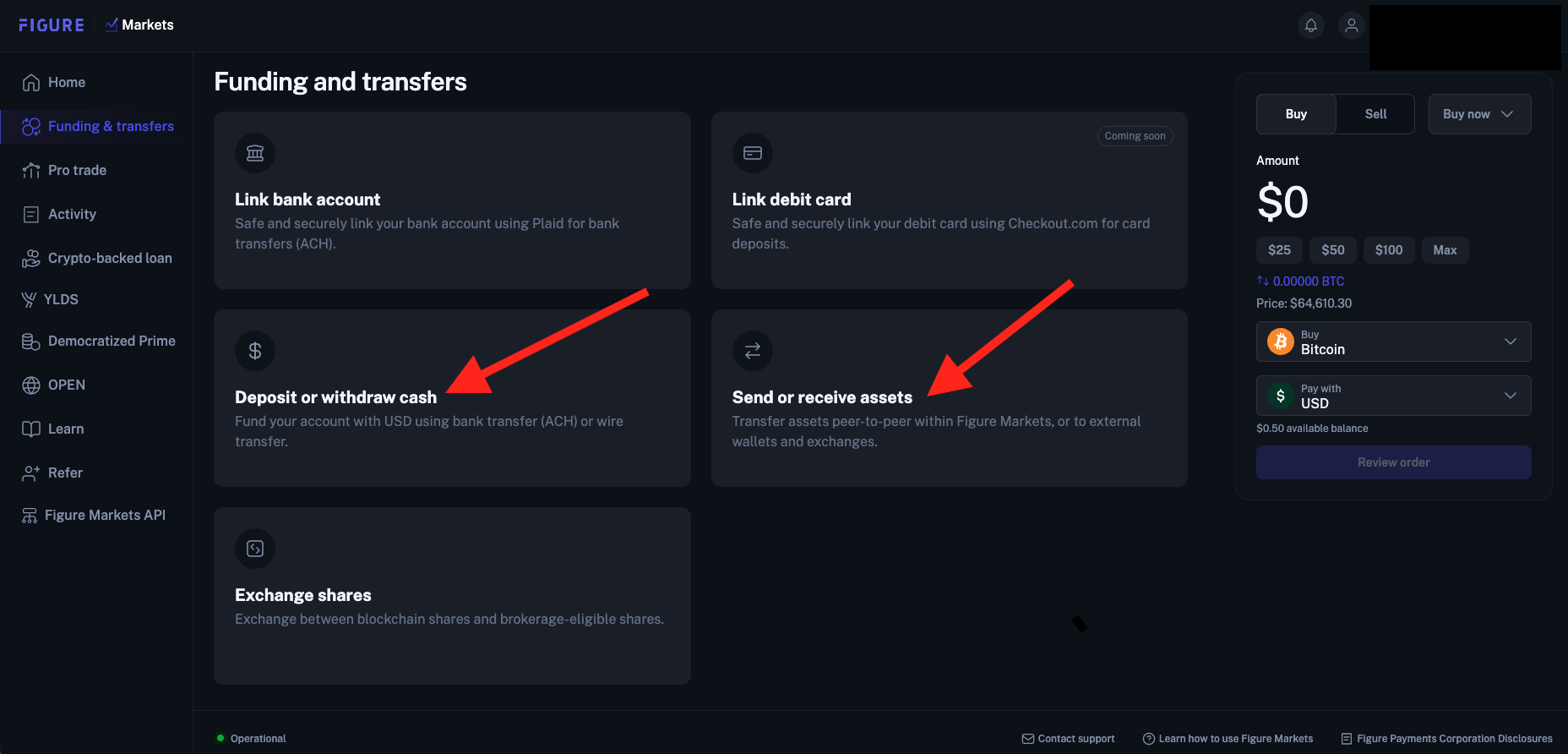This screenshot has height=754, width=1568.
Task: Open the user profile icon
Action: tap(1352, 25)
